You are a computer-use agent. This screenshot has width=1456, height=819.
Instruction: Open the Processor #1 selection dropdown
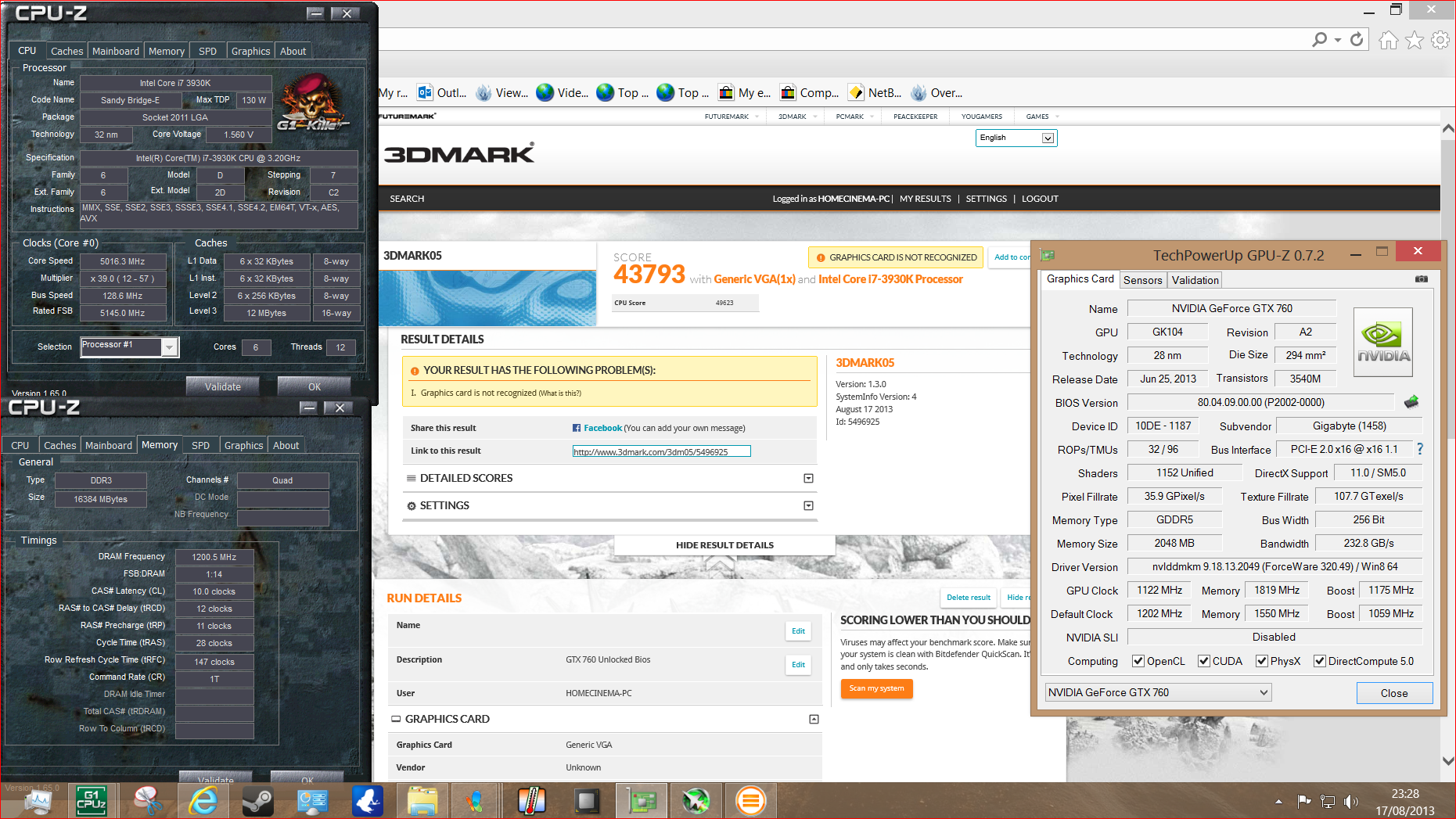click(130, 347)
